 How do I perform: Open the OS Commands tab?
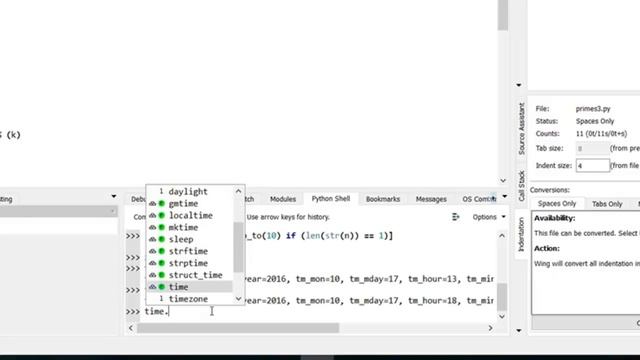(x=479, y=199)
